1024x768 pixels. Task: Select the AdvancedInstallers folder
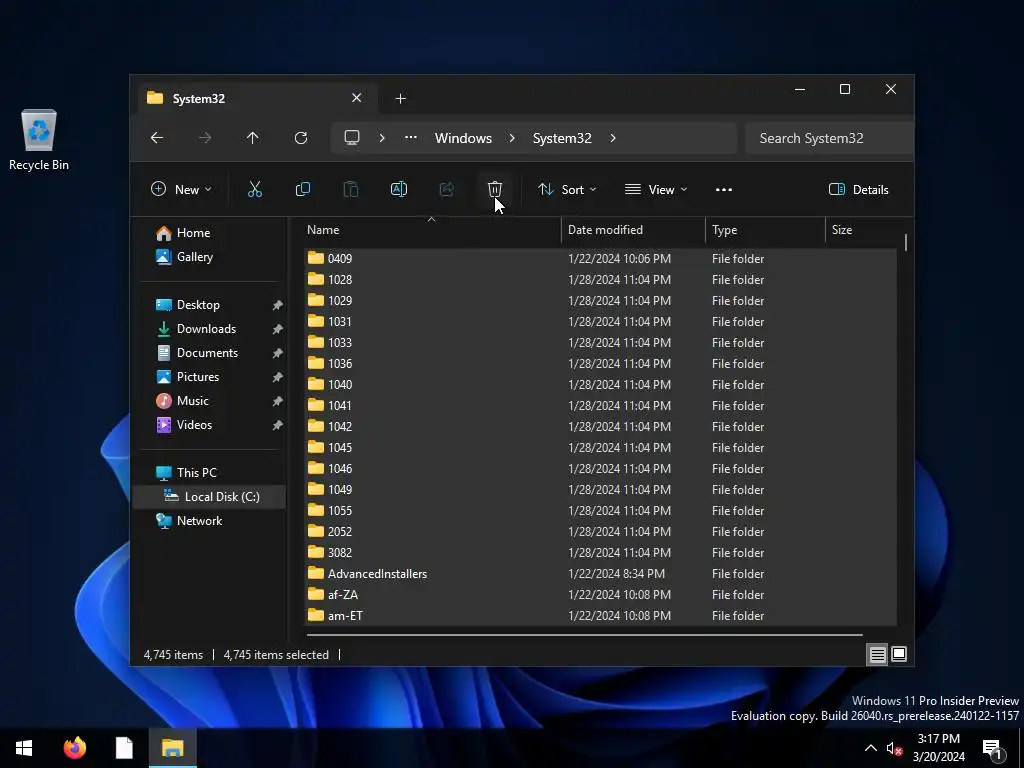click(x=600, y=574)
